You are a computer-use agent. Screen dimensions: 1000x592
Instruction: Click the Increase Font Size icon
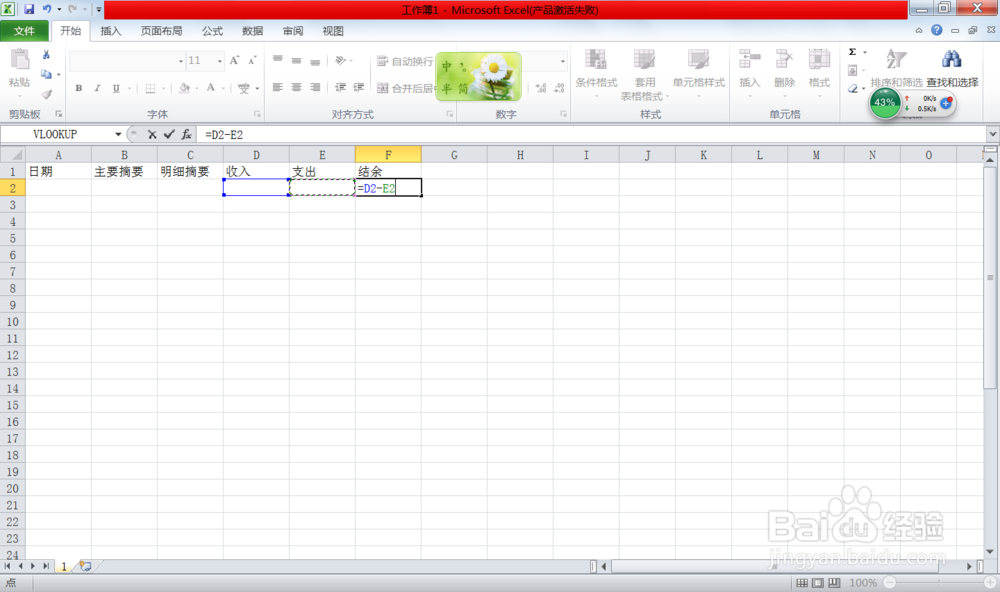(234, 60)
